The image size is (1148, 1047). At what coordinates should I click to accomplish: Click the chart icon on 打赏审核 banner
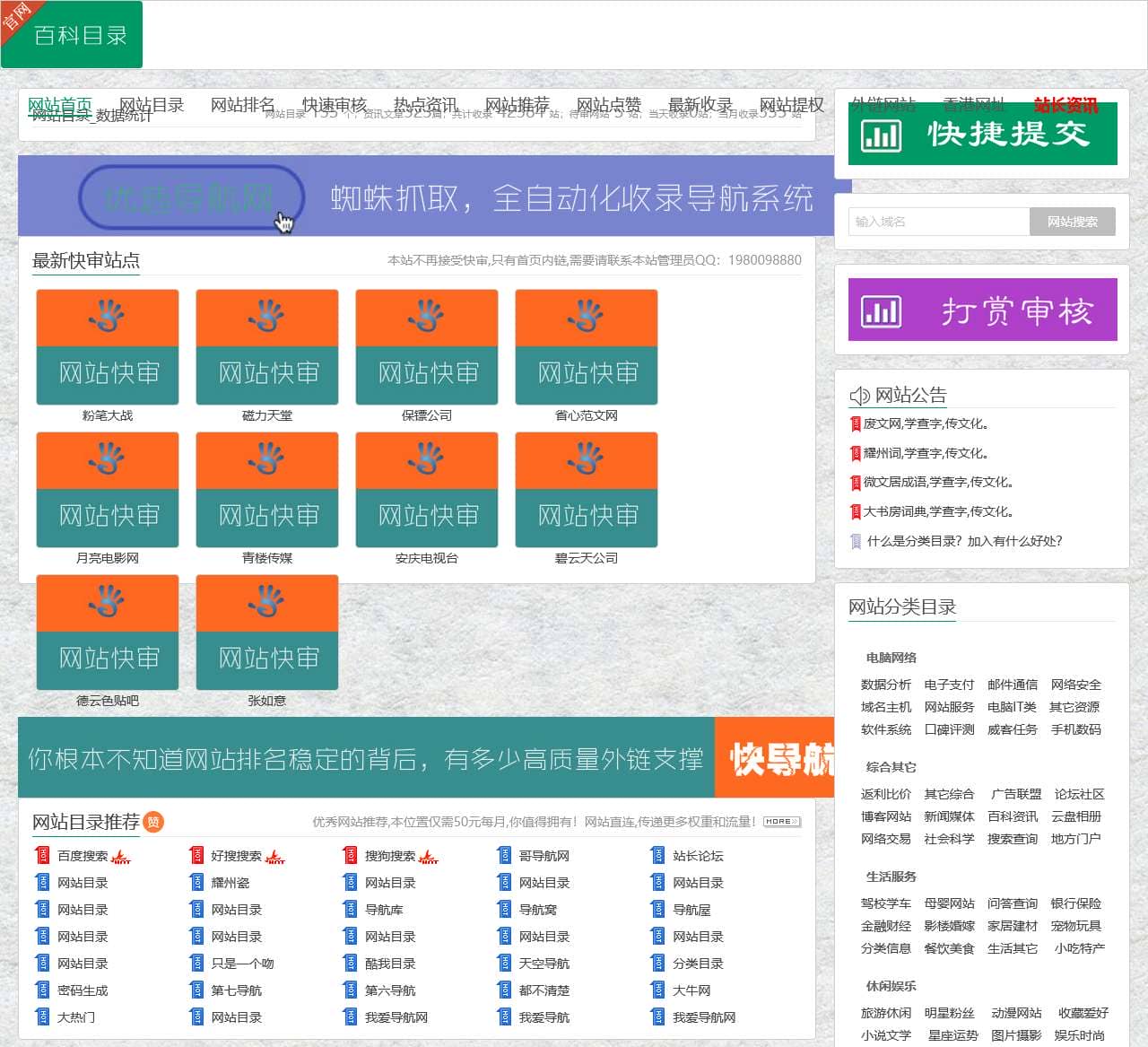(x=881, y=311)
